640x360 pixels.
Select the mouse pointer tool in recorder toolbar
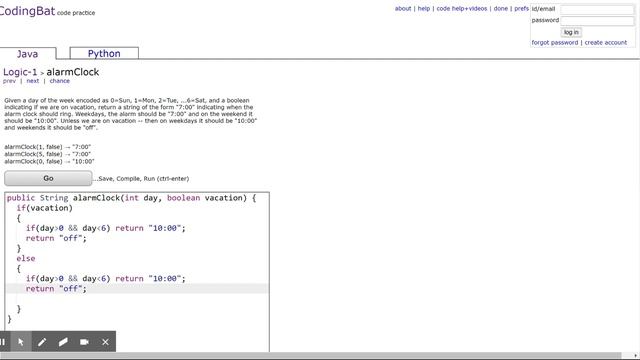[x=21, y=342]
